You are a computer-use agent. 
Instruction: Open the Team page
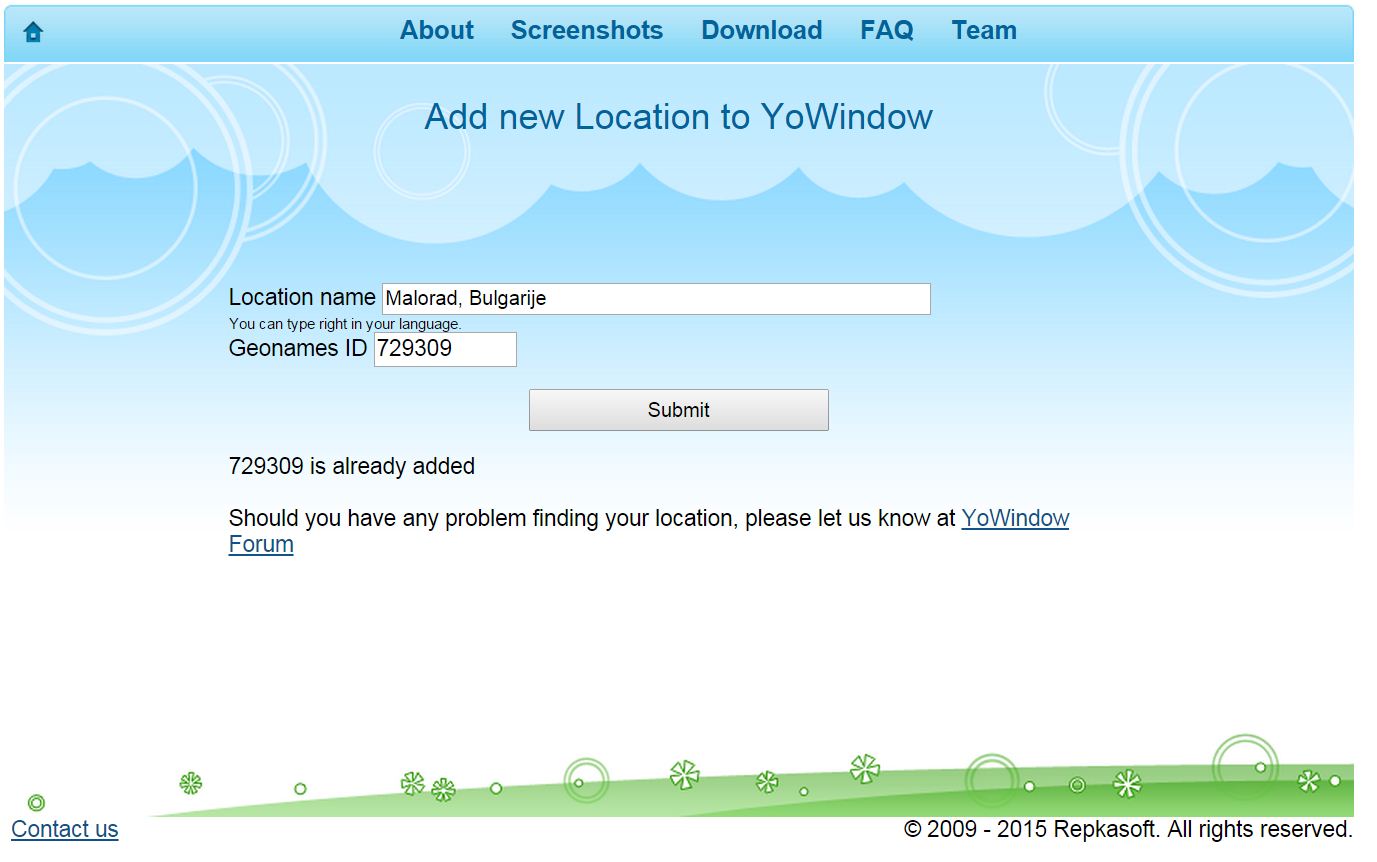[983, 31]
